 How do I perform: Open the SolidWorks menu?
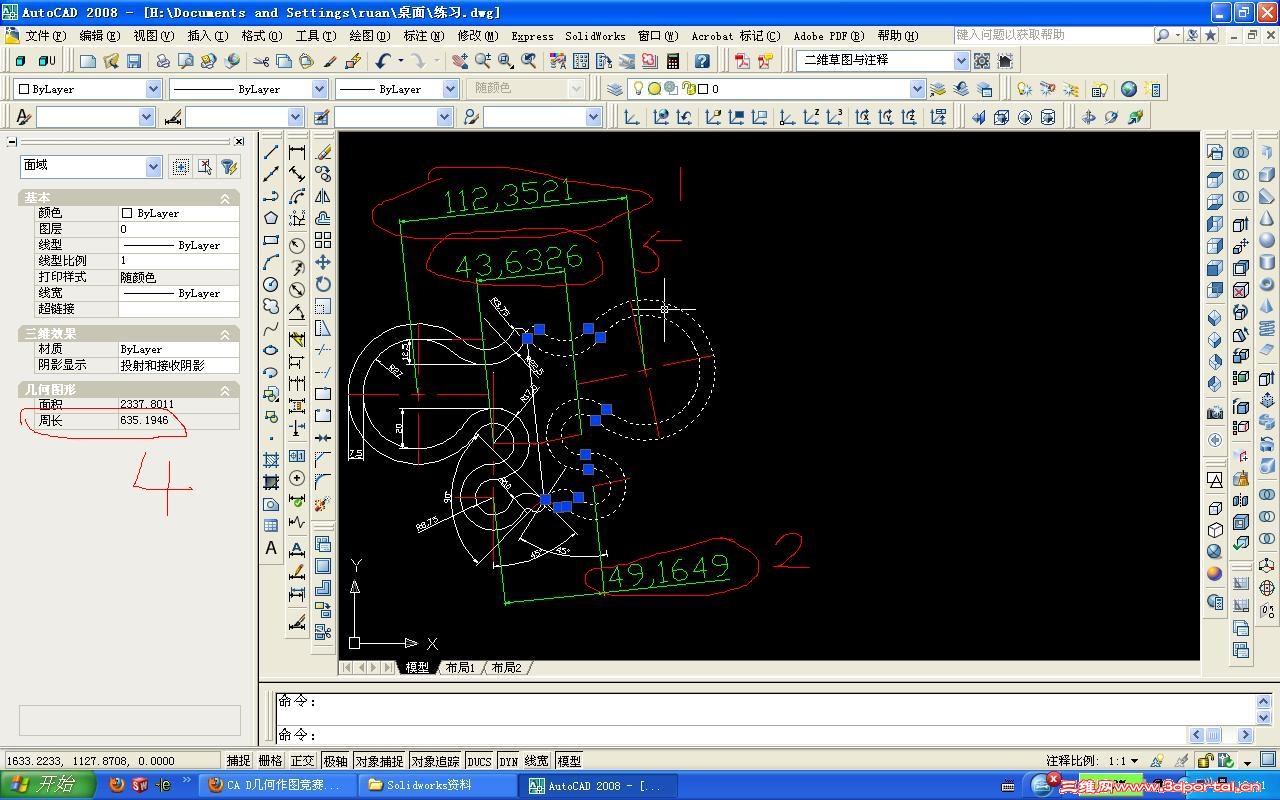click(595, 36)
